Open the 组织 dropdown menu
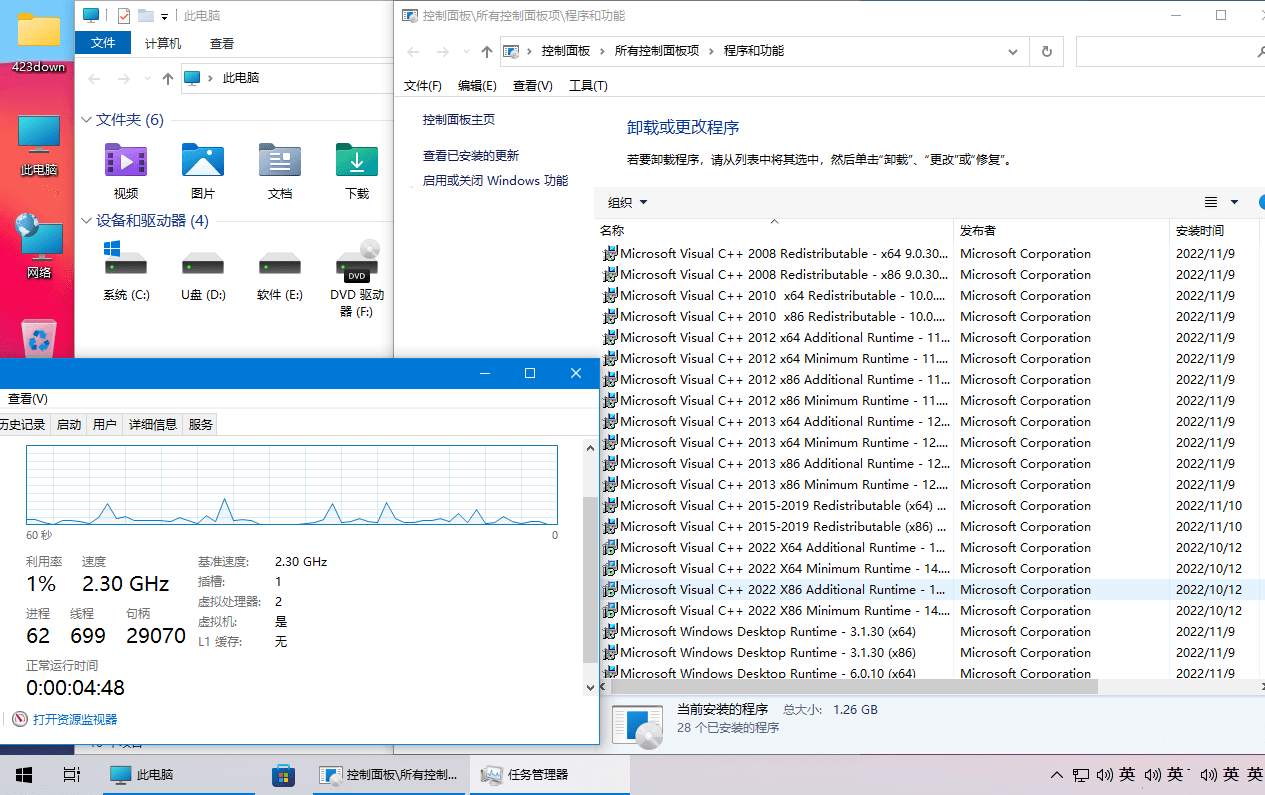Viewport: 1265px width, 795px height. click(x=627, y=202)
